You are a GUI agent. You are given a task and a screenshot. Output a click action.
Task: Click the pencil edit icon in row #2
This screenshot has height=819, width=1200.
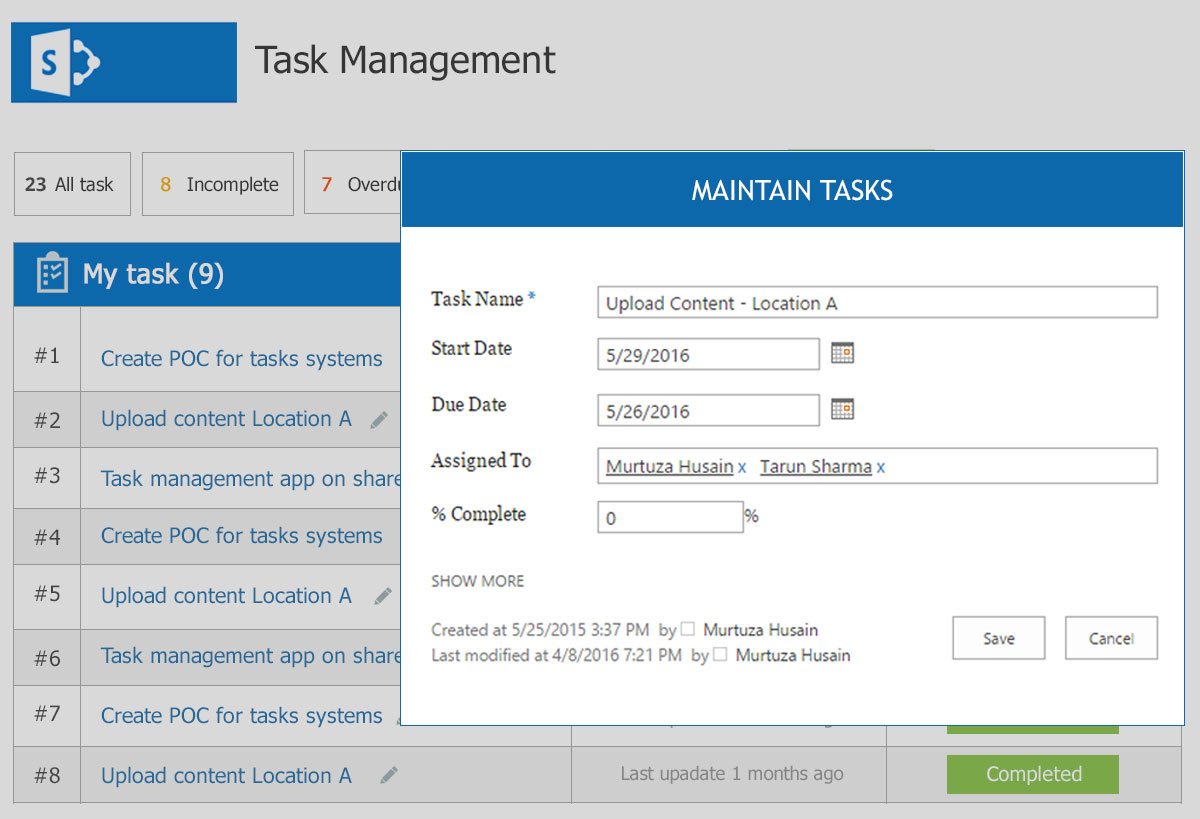pos(379,420)
